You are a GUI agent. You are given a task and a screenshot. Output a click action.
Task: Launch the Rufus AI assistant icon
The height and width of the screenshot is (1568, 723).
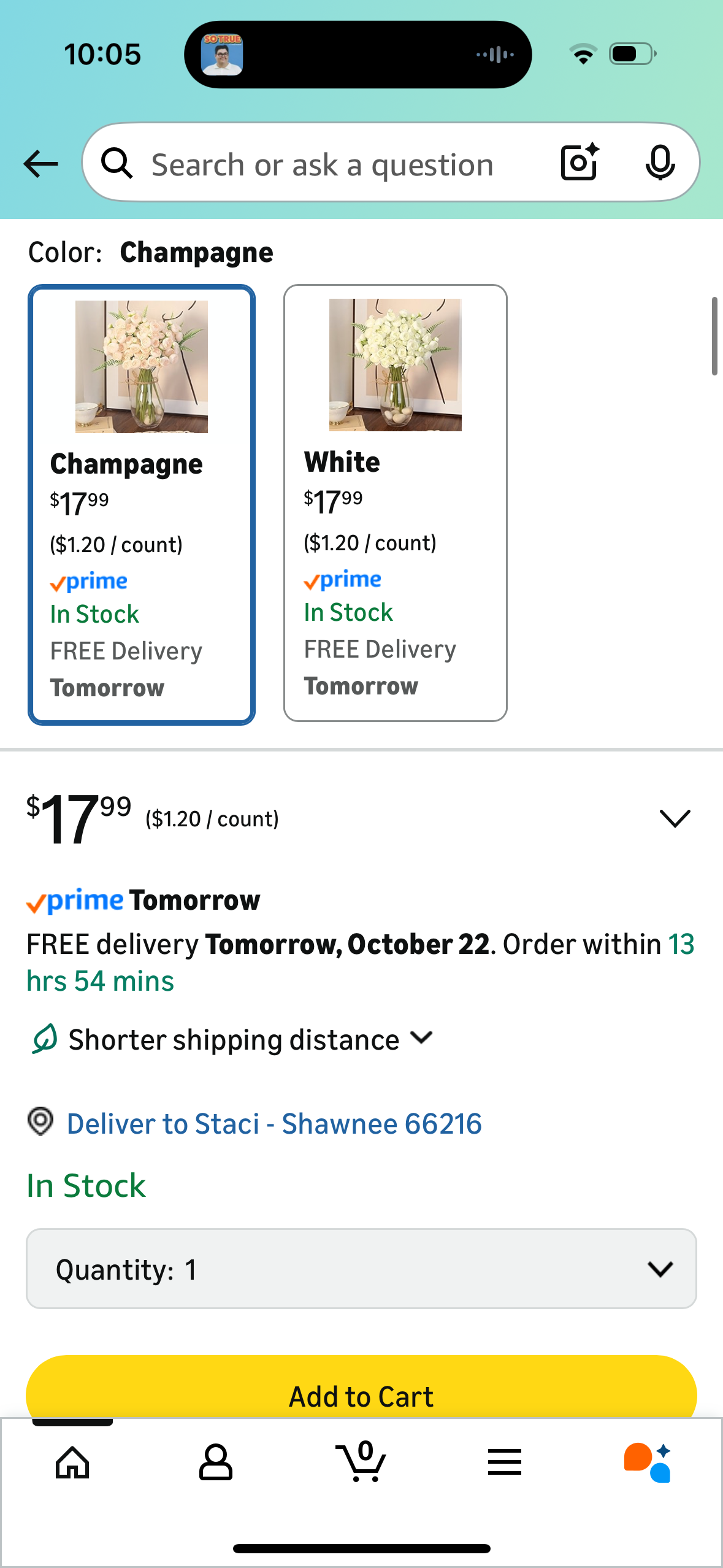pyautogui.click(x=648, y=1462)
